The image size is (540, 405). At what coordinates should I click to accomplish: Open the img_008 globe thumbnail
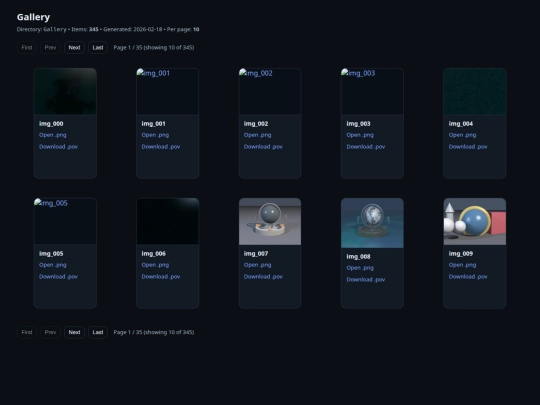pos(372,223)
